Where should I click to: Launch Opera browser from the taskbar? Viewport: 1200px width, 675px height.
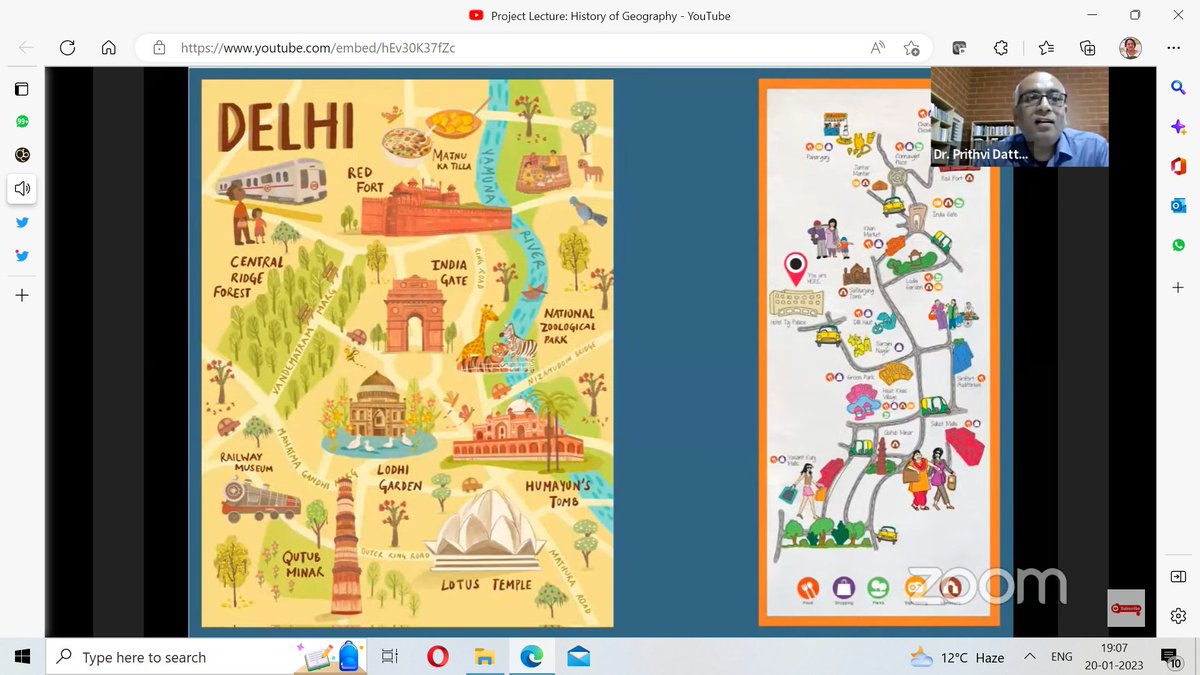437,657
